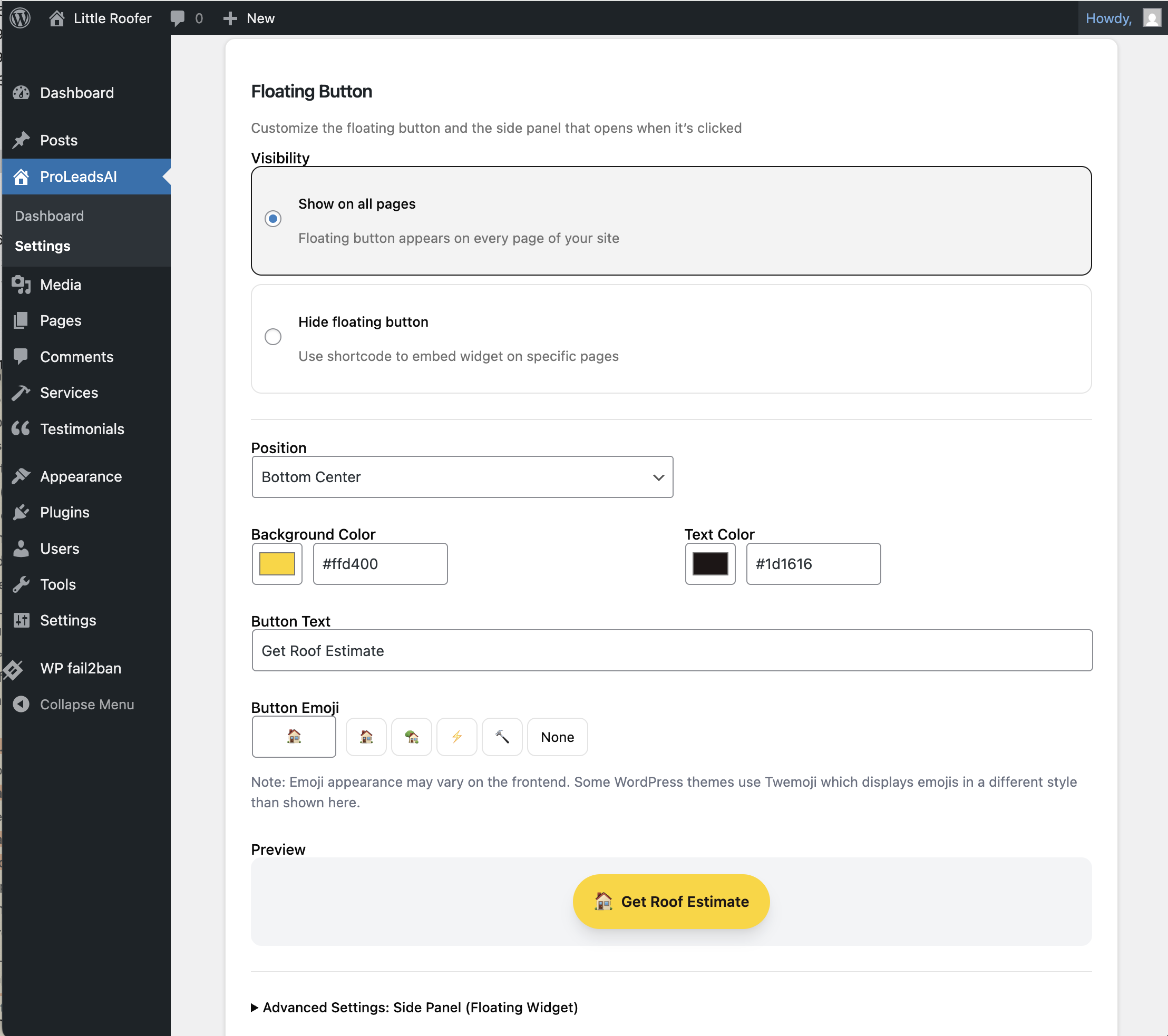
Task: Choose the house with garden emoji
Action: pyautogui.click(x=411, y=737)
